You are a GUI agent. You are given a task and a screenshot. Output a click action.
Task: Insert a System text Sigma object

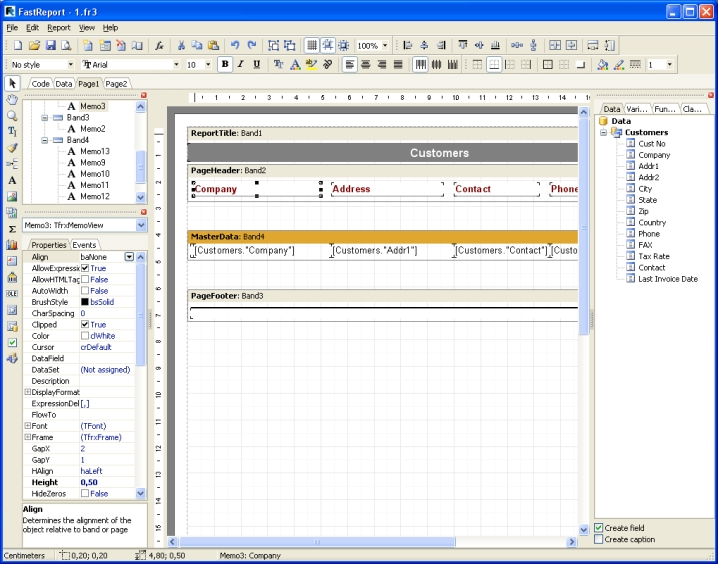coord(12,229)
